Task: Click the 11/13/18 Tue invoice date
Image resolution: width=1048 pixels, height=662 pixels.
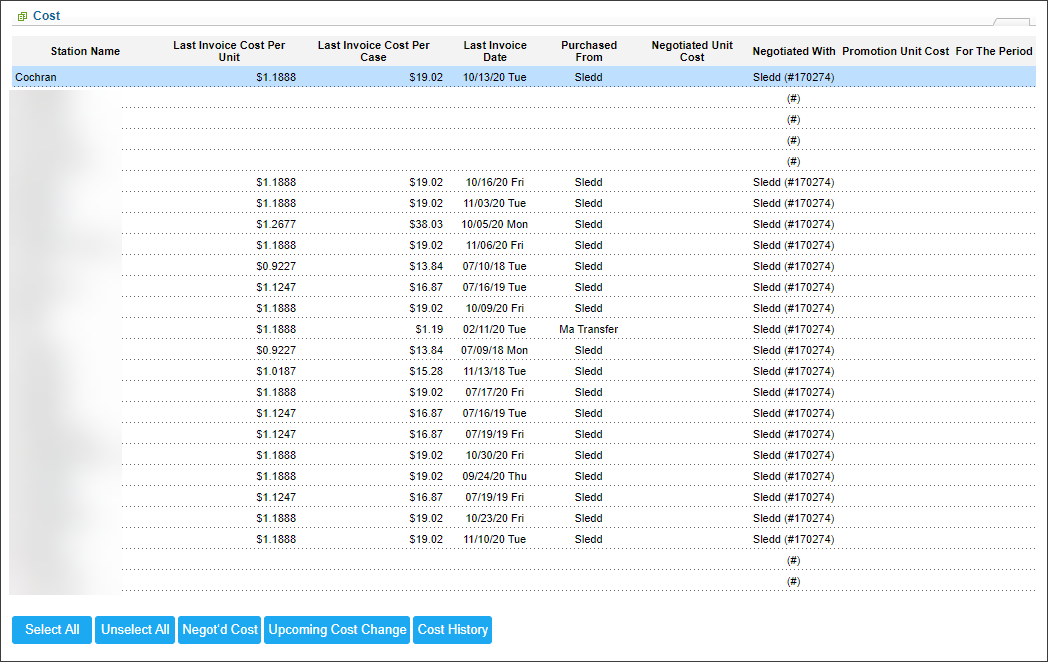Action: [x=495, y=371]
